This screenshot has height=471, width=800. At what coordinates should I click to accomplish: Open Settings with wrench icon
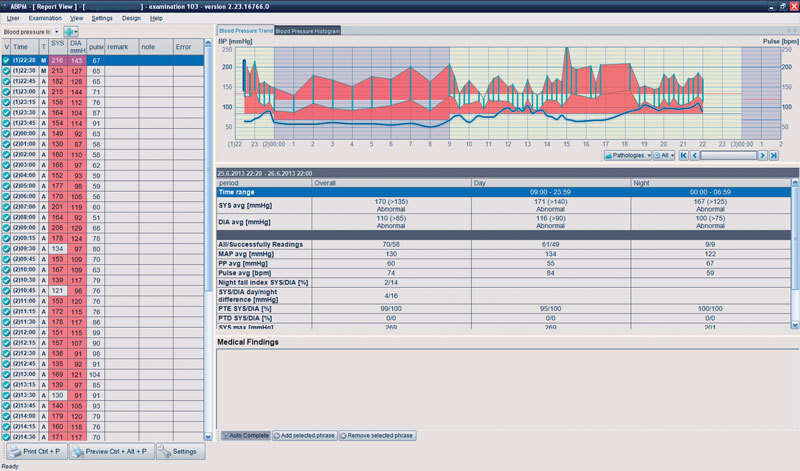tap(181, 452)
